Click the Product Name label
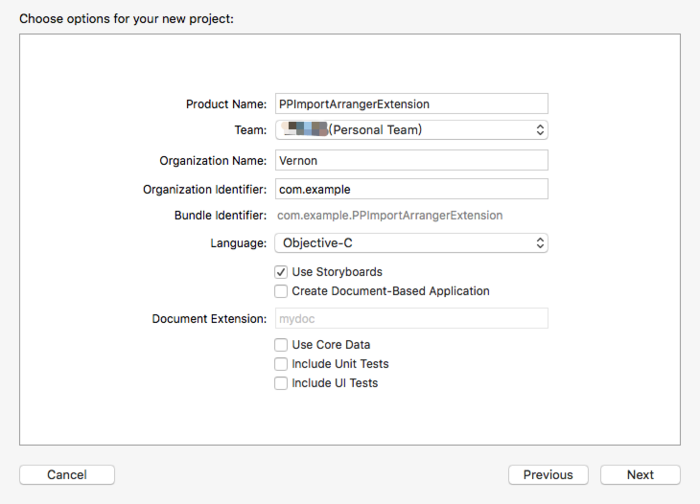700x504 pixels. pos(226,104)
